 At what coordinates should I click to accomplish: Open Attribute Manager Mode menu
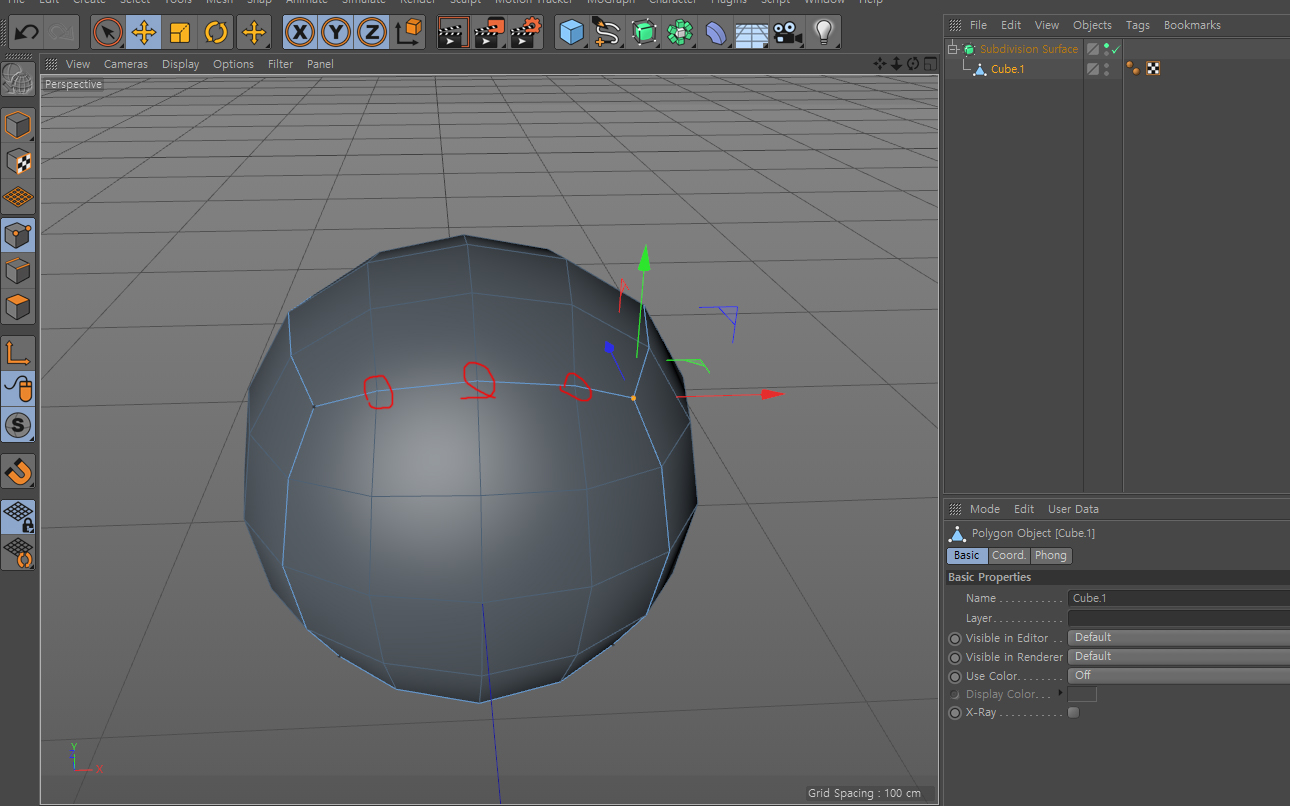pyautogui.click(x=985, y=509)
